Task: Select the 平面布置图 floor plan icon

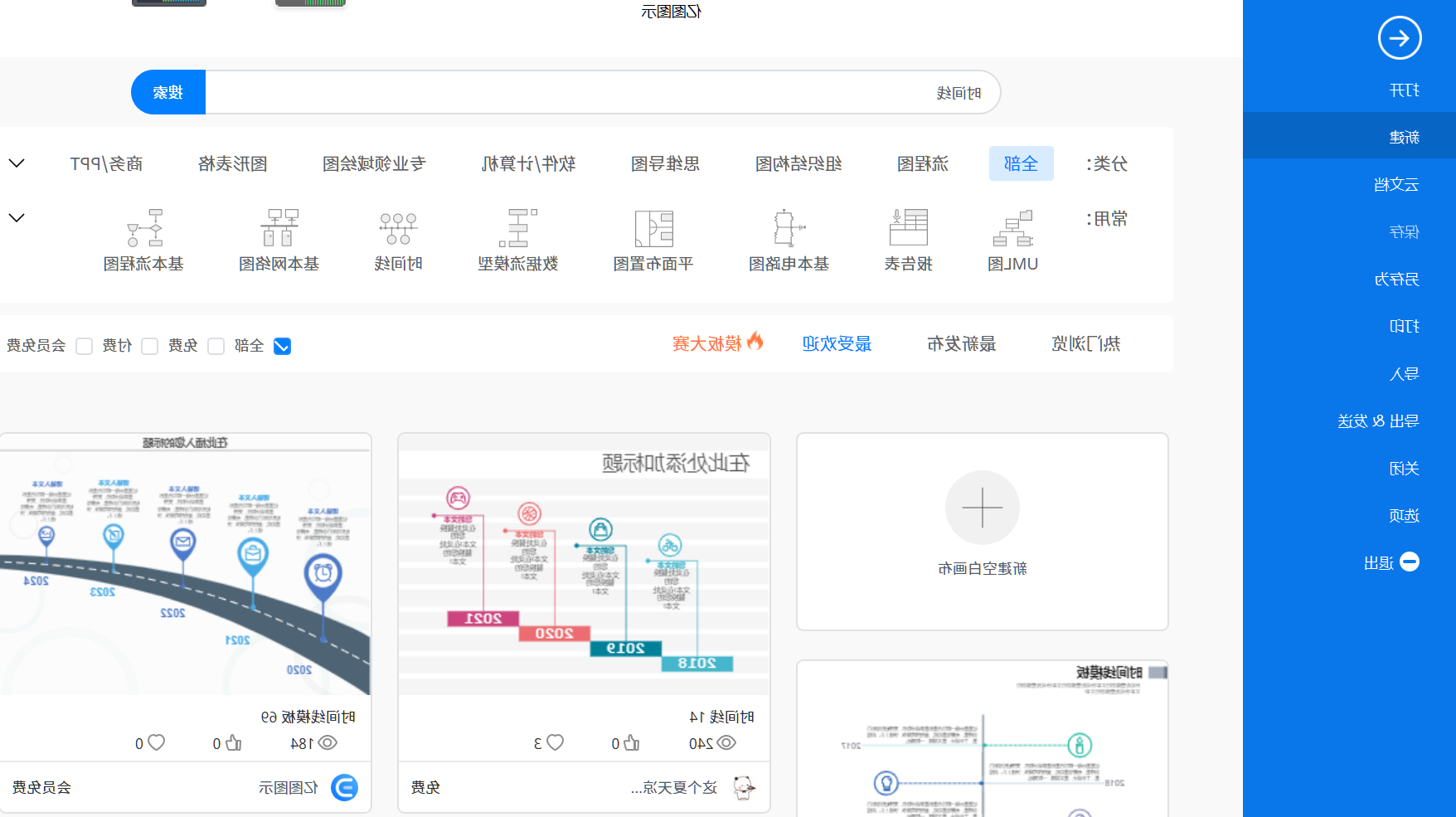Action: 653,228
